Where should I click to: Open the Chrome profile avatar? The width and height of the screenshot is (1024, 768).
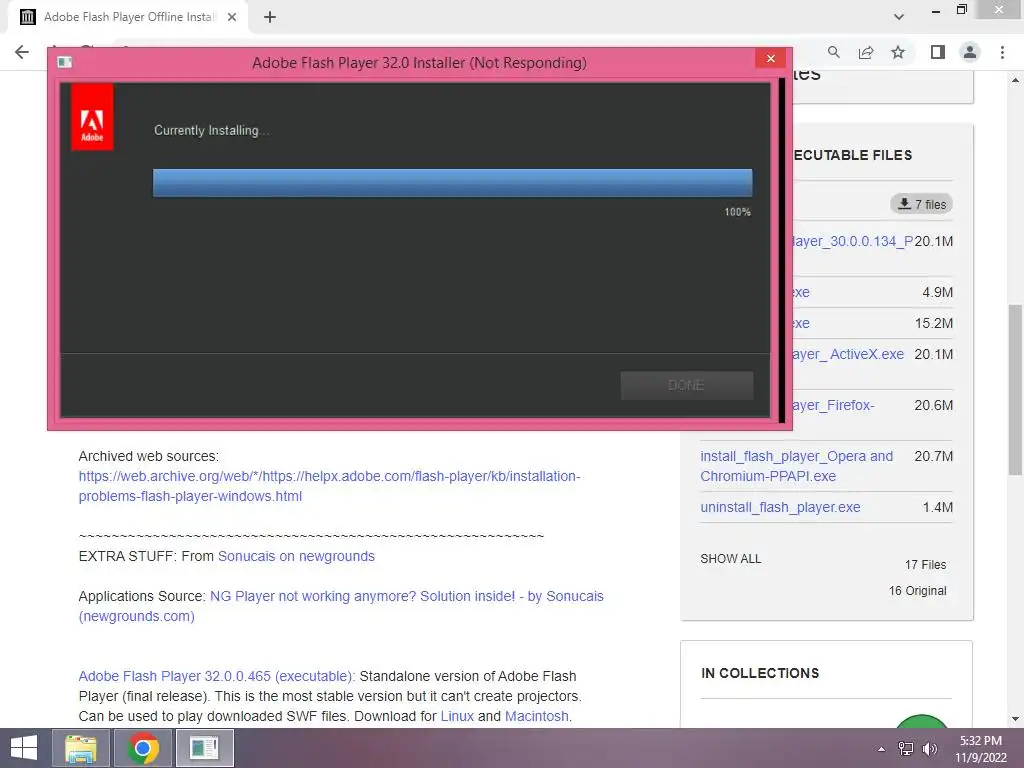pyautogui.click(x=970, y=52)
